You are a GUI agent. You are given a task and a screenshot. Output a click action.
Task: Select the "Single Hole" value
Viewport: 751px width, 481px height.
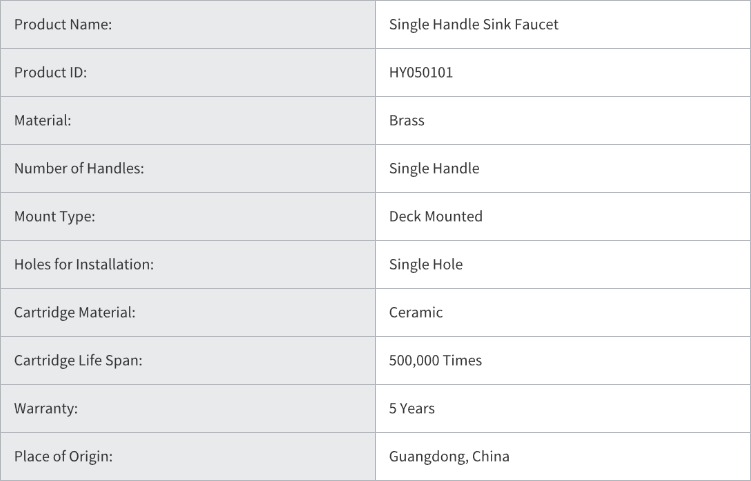[x=426, y=265]
